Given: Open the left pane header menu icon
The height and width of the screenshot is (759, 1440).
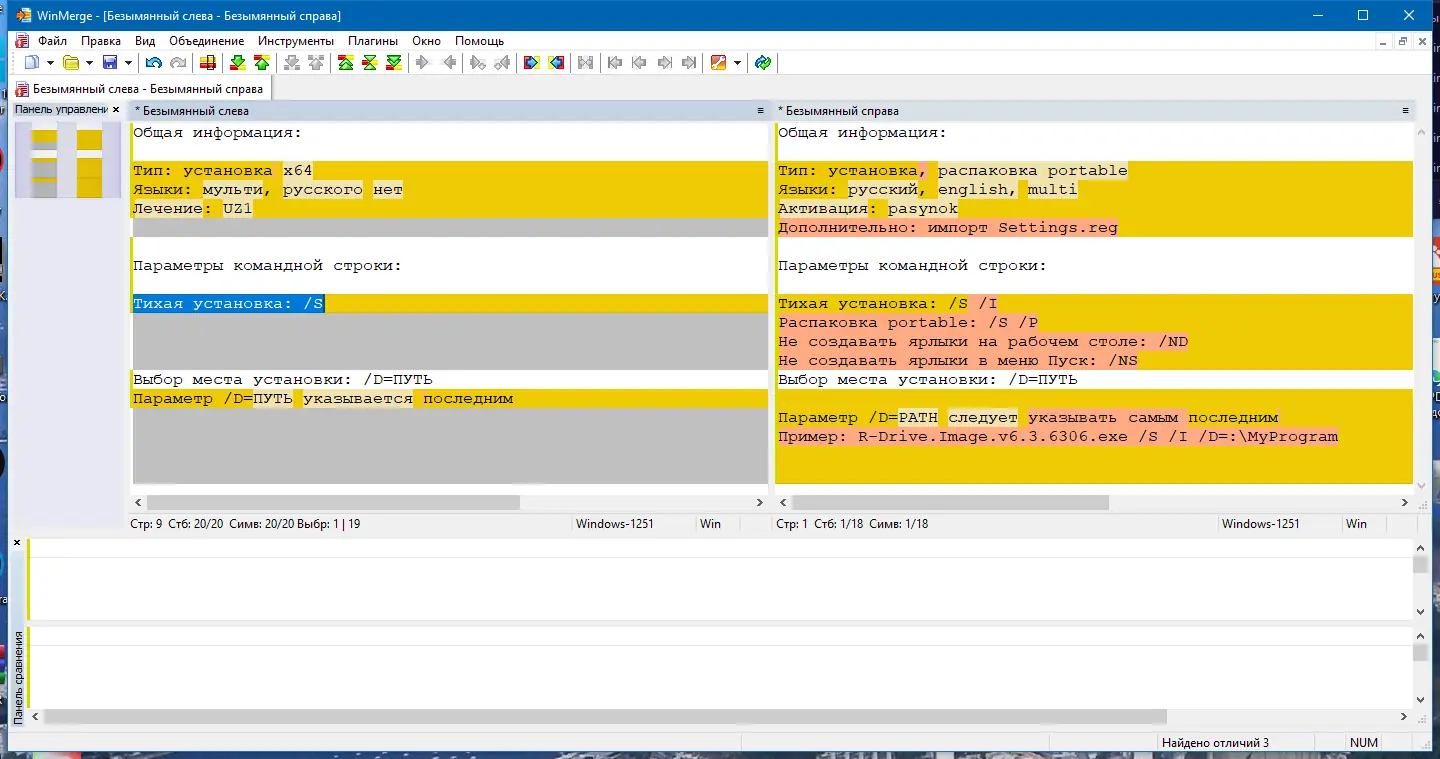Looking at the screenshot, I should pyautogui.click(x=760, y=111).
